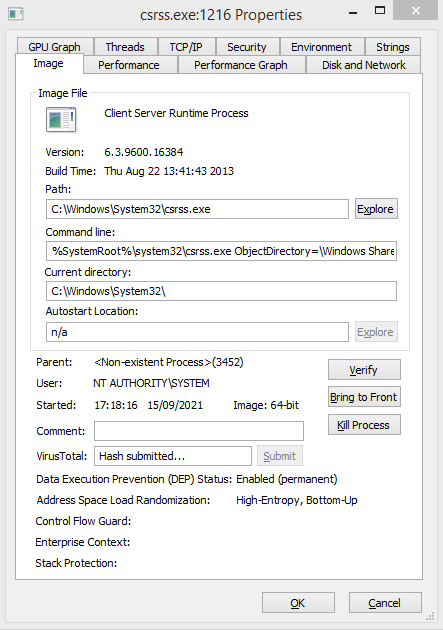Click the 'Enterprise Context:' label

(x=83, y=542)
